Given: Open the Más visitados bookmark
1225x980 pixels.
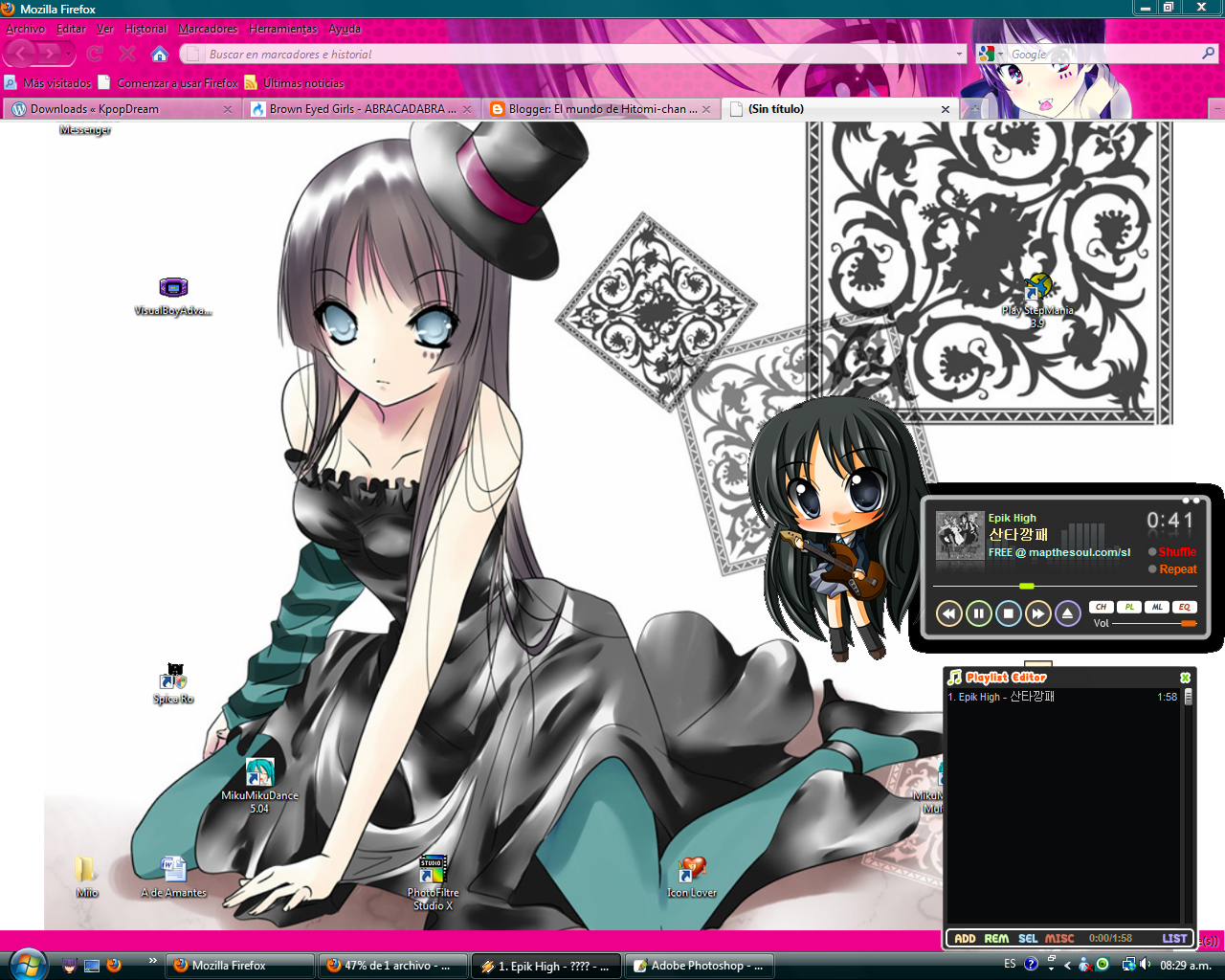Looking at the screenshot, I should tap(48, 83).
